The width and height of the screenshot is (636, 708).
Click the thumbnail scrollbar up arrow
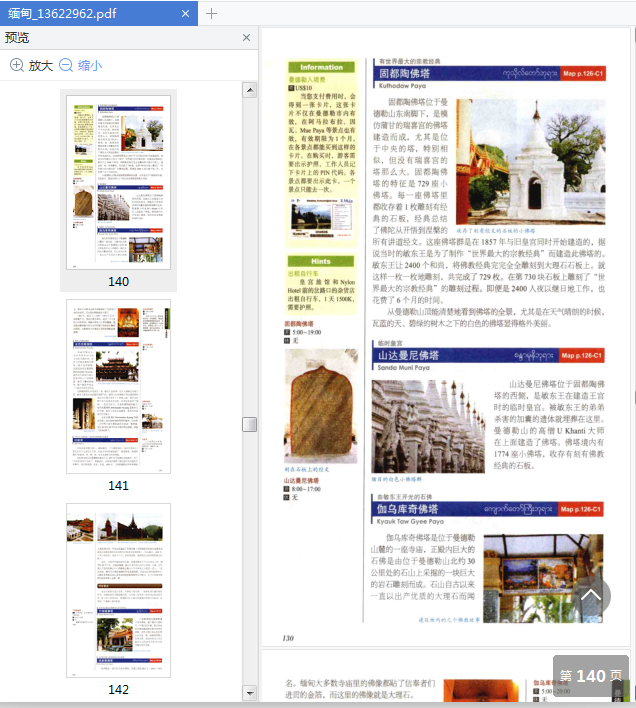click(x=250, y=90)
